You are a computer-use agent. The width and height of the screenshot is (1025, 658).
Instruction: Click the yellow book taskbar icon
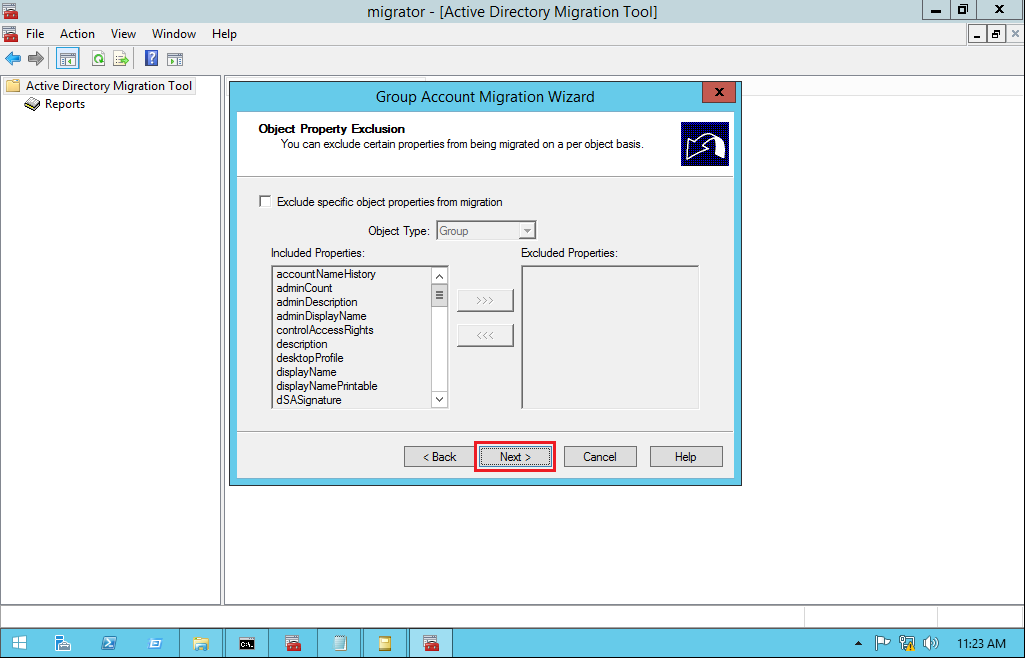pyautogui.click(x=385, y=644)
